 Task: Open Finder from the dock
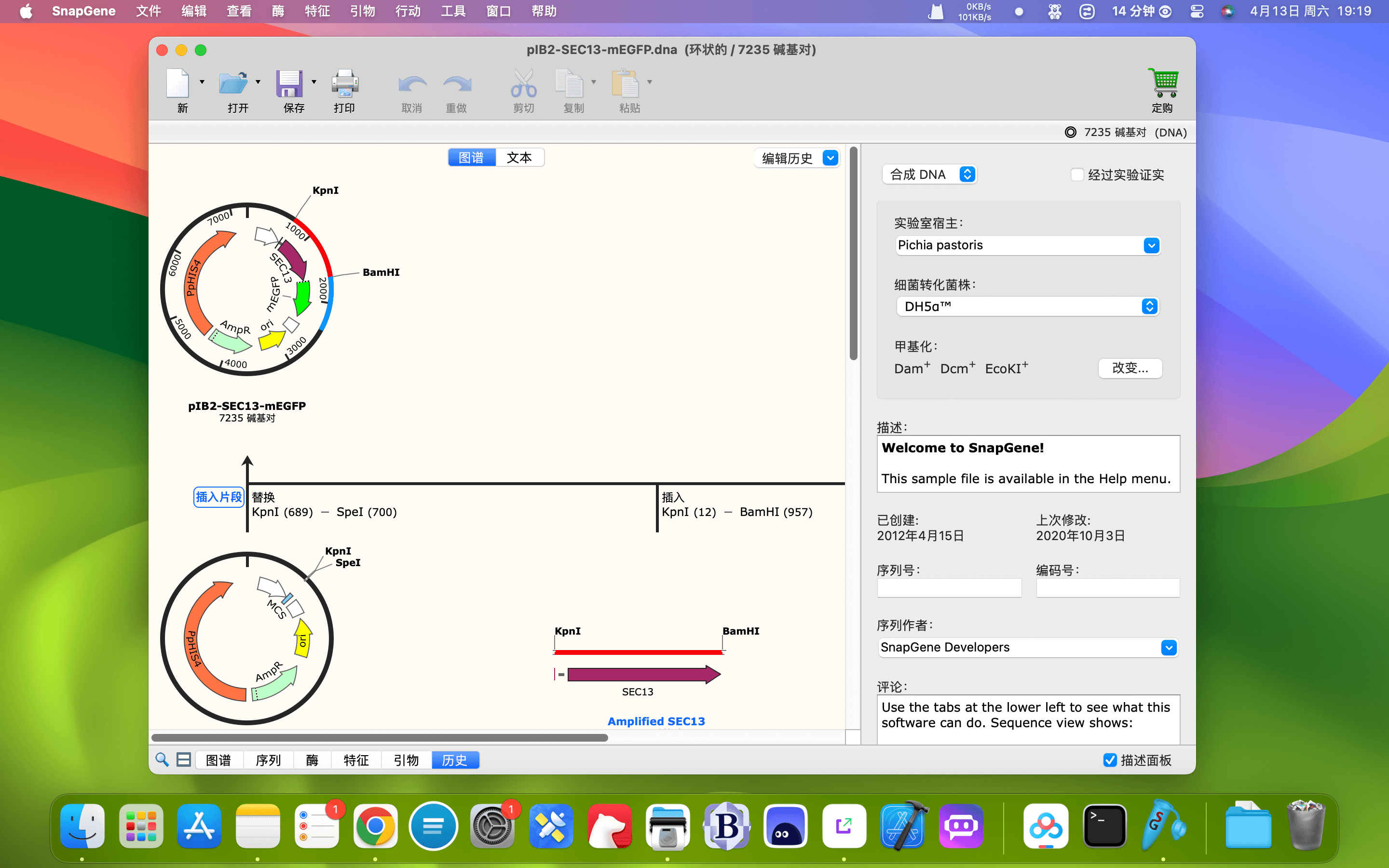[82, 826]
